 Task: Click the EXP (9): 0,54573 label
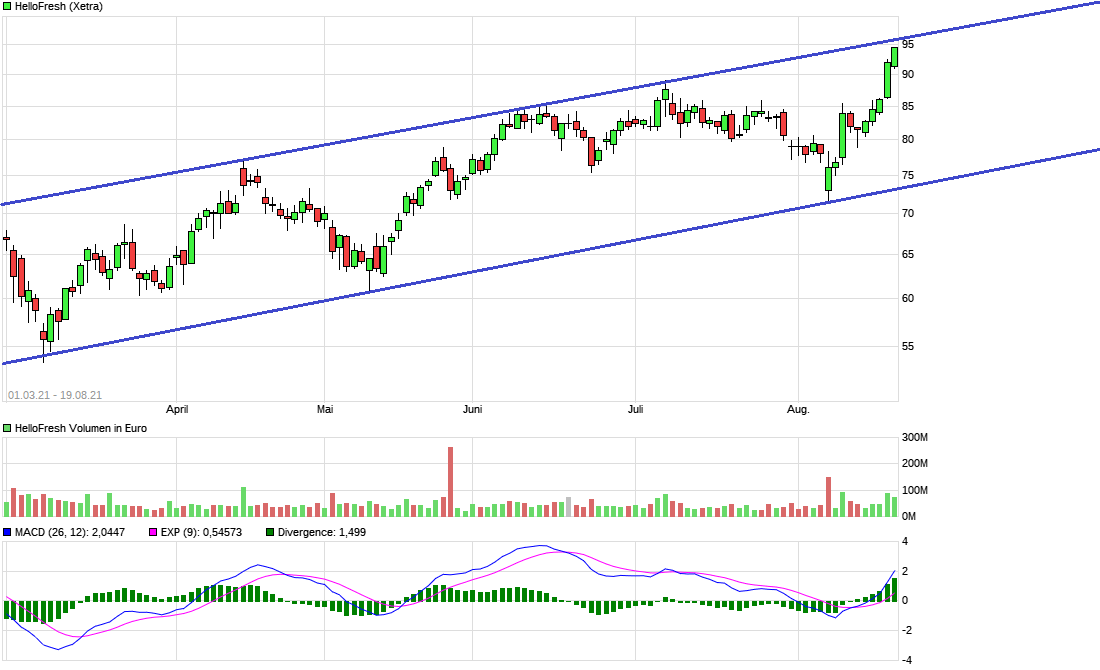201,532
